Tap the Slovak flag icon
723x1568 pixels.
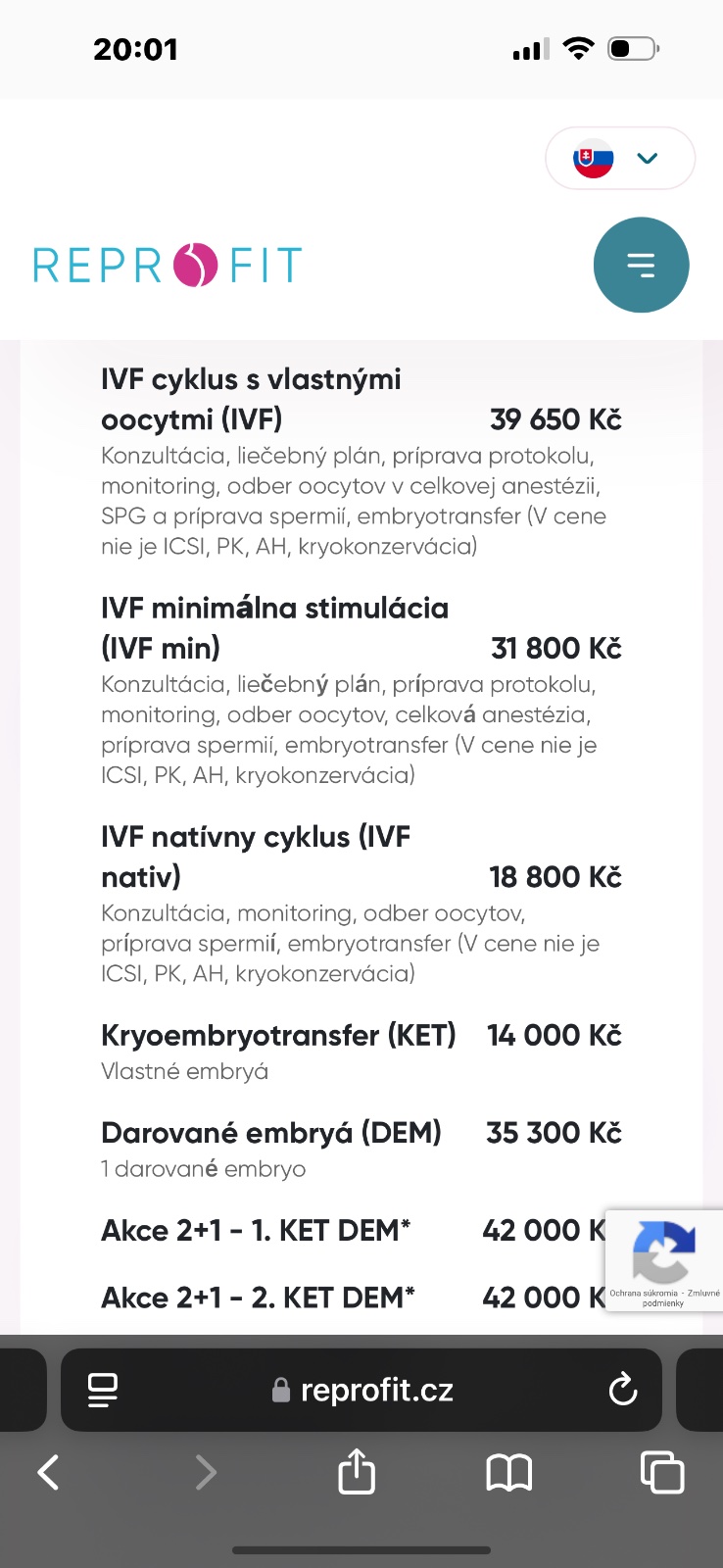[x=594, y=158]
